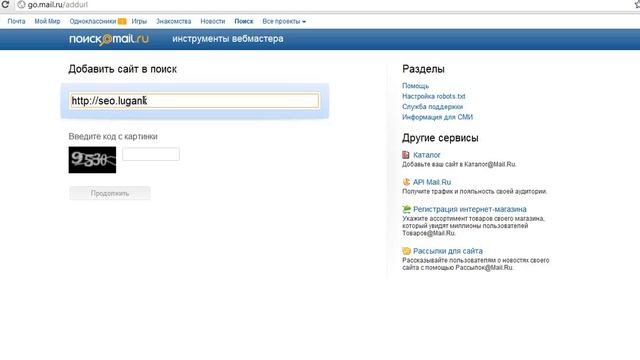
Task: Open Игры in top navigation
Action: (x=139, y=21)
